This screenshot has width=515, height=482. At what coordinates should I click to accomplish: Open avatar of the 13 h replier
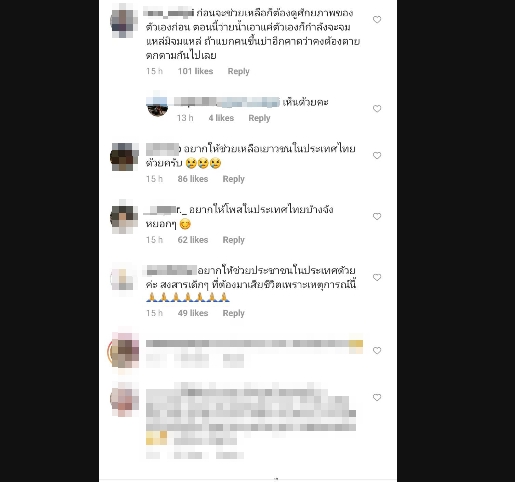pyautogui.click(x=157, y=106)
